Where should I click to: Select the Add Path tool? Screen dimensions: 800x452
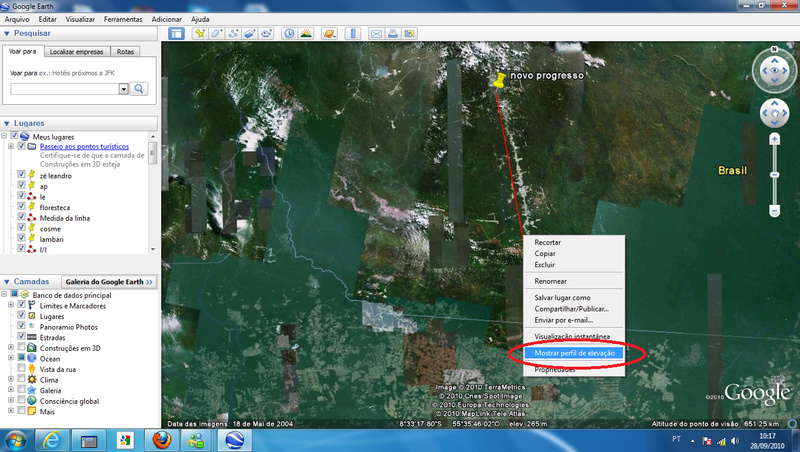[x=233, y=34]
